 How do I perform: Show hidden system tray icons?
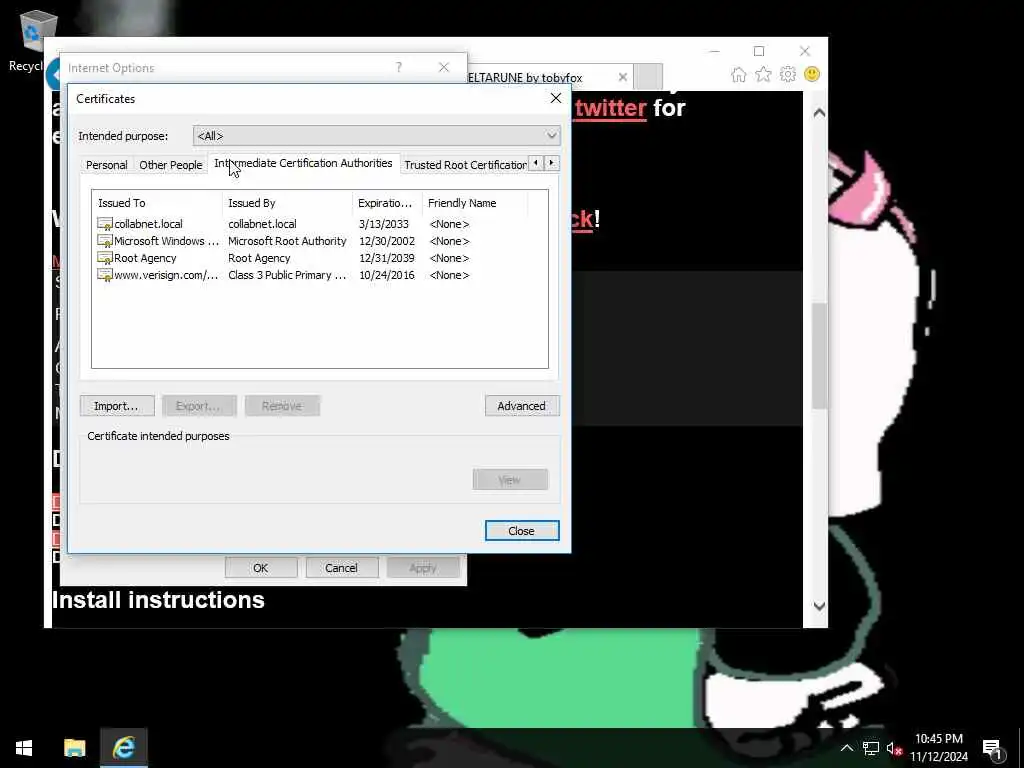click(x=846, y=748)
